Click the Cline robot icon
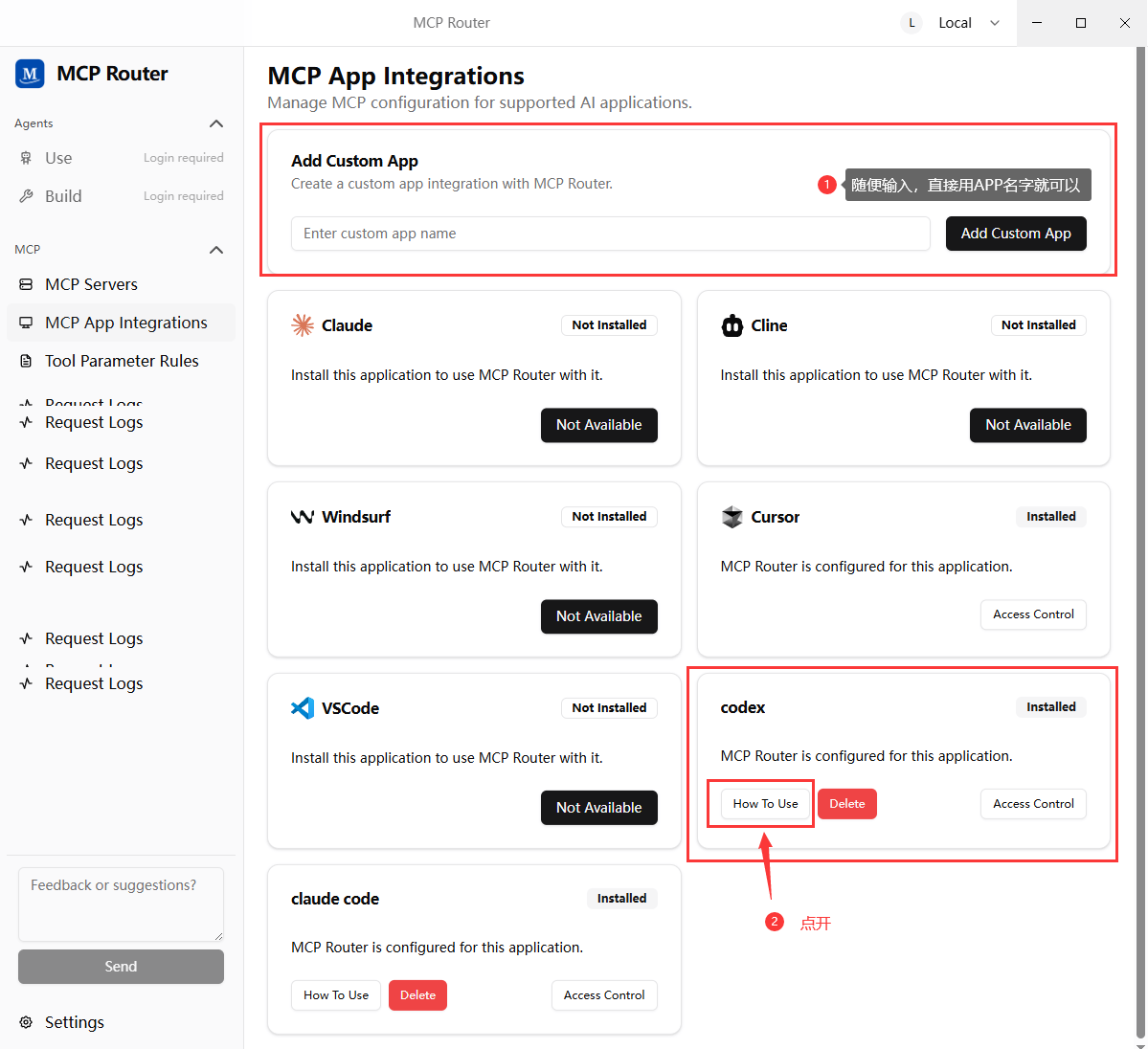The width and height of the screenshot is (1148, 1049). pos(732,325)
